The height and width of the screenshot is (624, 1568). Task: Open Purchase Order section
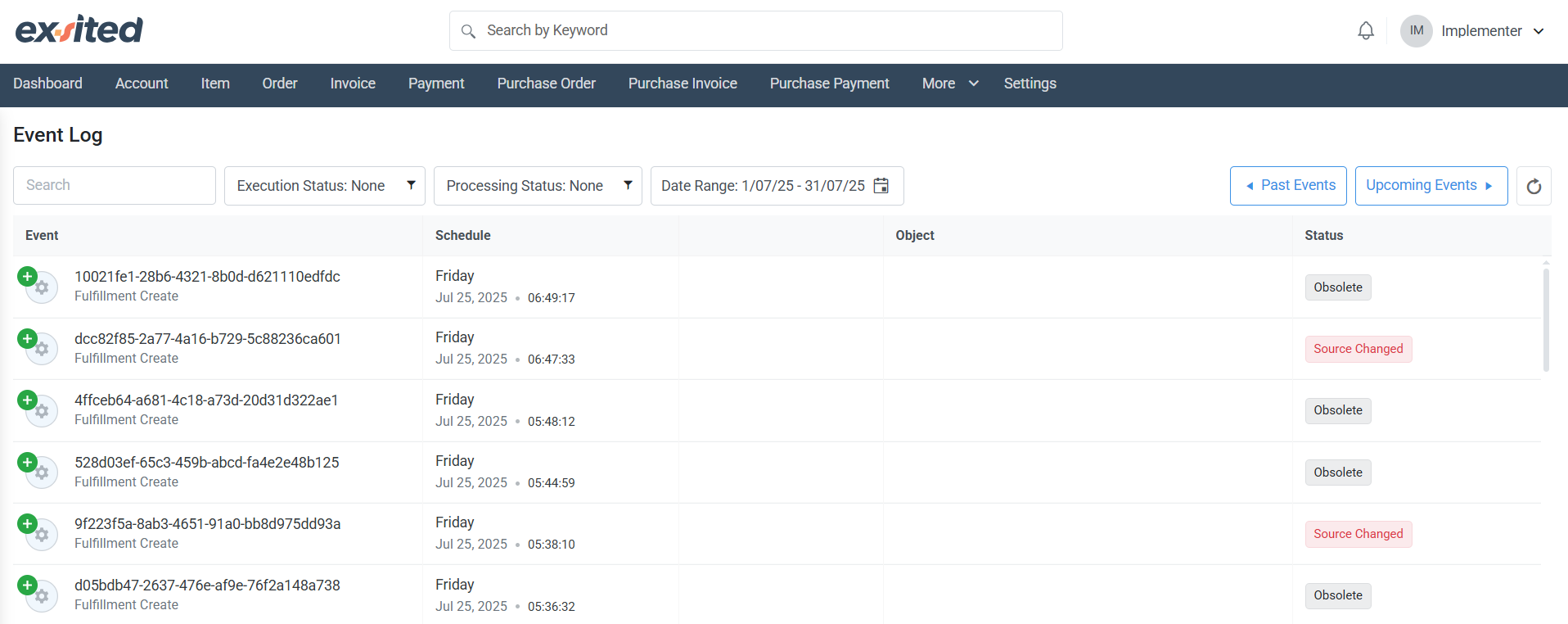(x=547, y=84)
